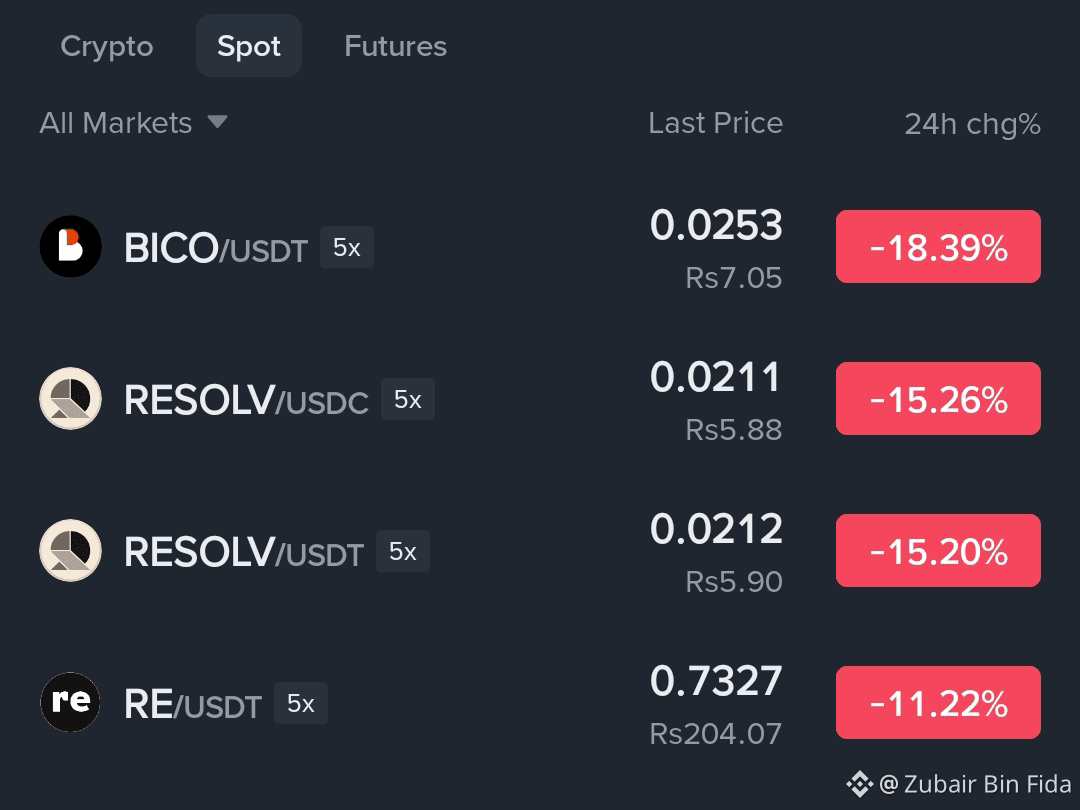The width and height of the screenshot is (1080, 810).
Task: Click the -15.26% change badge
Action: (x=938, y=399)
